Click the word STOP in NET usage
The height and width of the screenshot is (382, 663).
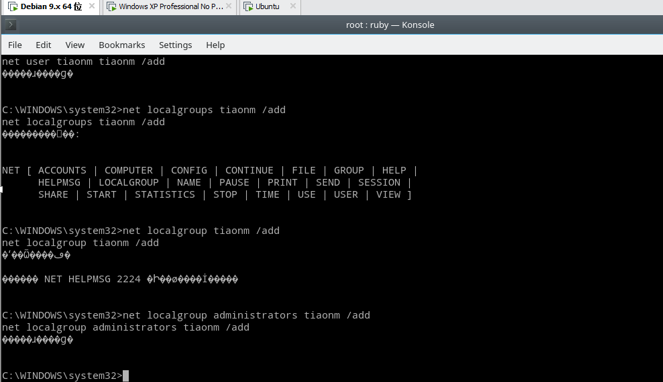225,195
